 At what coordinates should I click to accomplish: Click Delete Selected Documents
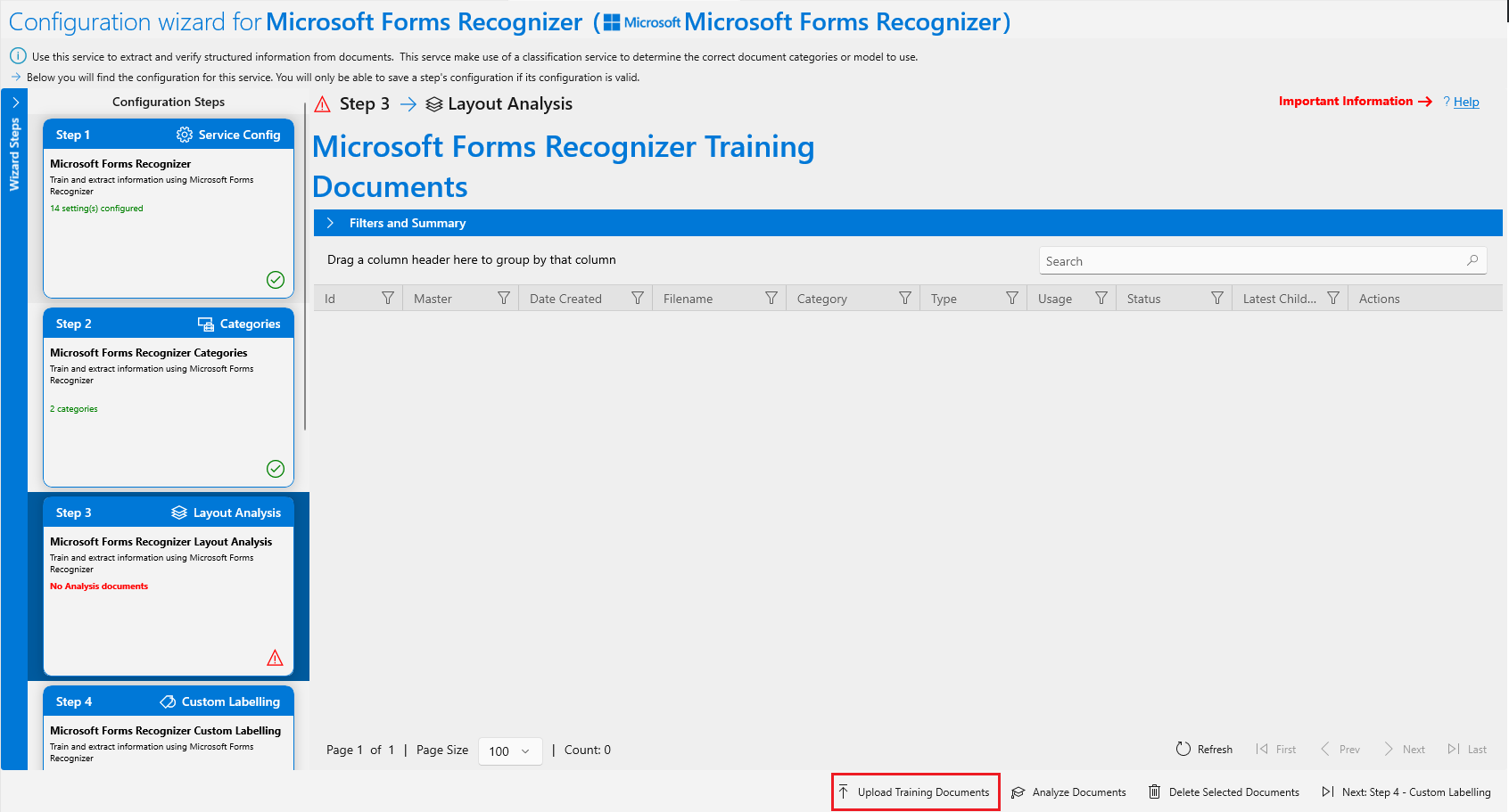(1225, 791)
